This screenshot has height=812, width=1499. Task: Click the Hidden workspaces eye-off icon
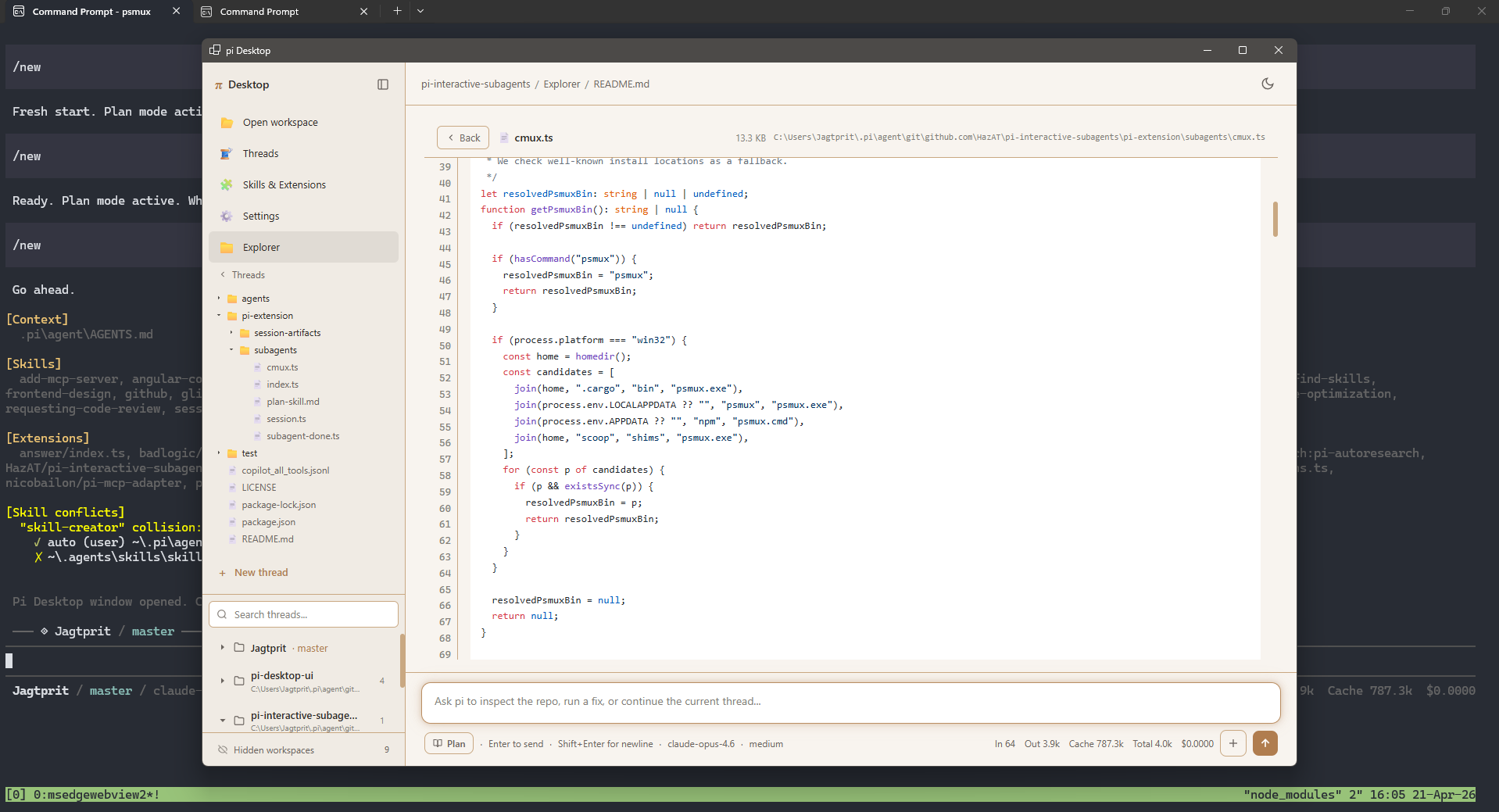(x=223, y=750)
